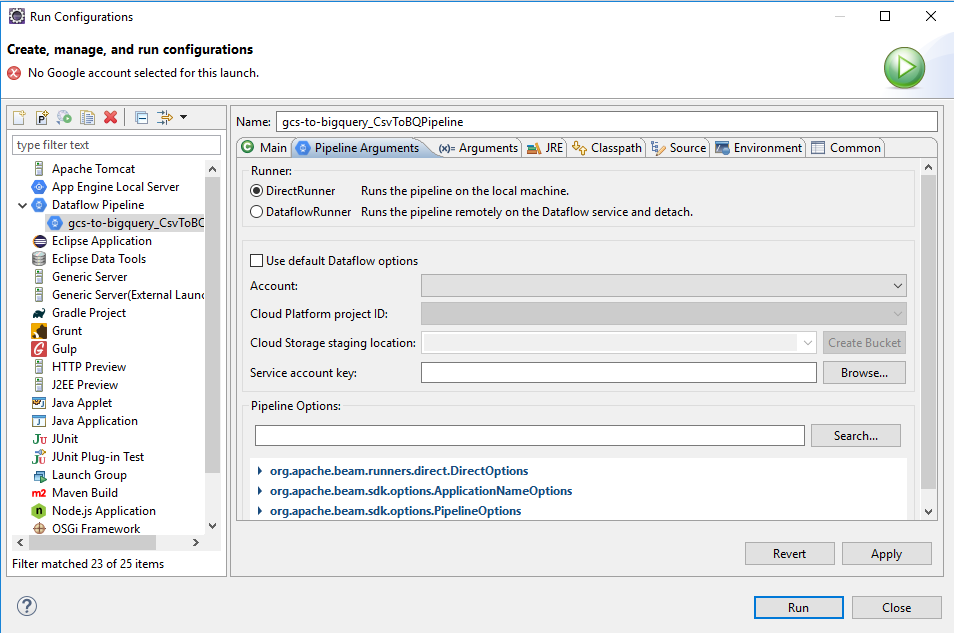Click the Run button

[x=798, y=607]
